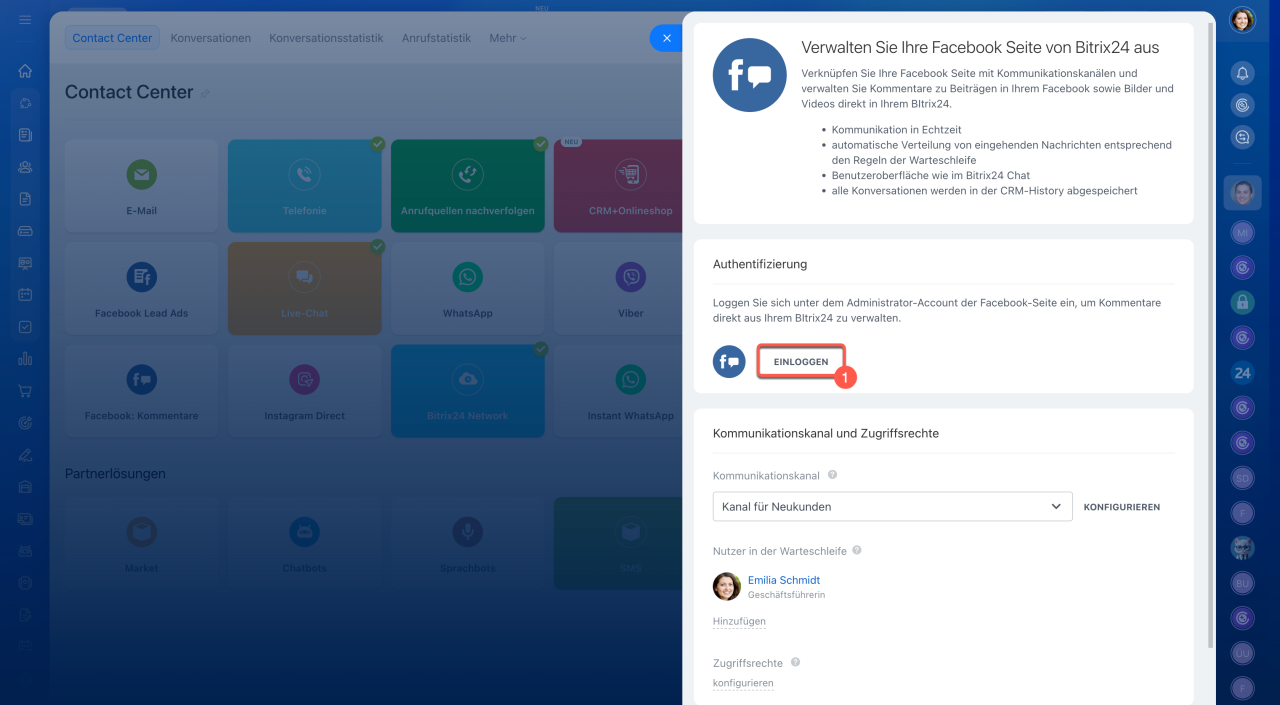
Task: Click the Einloggen button for Facebook
Action: point(801,361)
